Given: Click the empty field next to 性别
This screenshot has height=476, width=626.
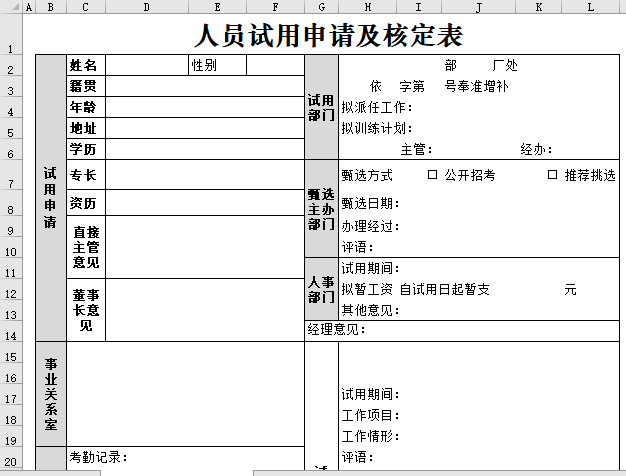Looking at the screenshot, I should [x=274, y=66].
